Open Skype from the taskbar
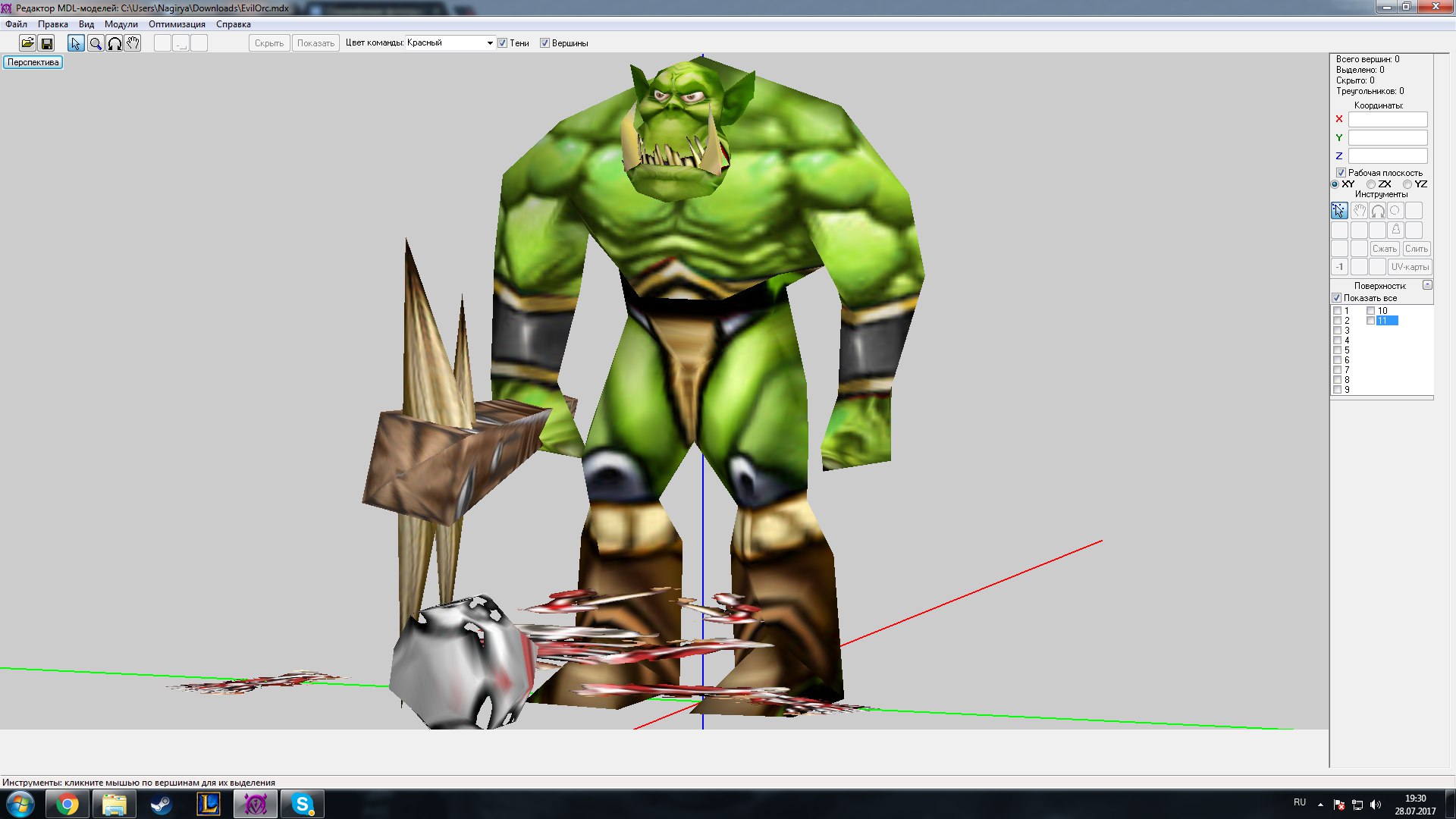Viewport: 1456px width, 819px height. pos(303,804)
